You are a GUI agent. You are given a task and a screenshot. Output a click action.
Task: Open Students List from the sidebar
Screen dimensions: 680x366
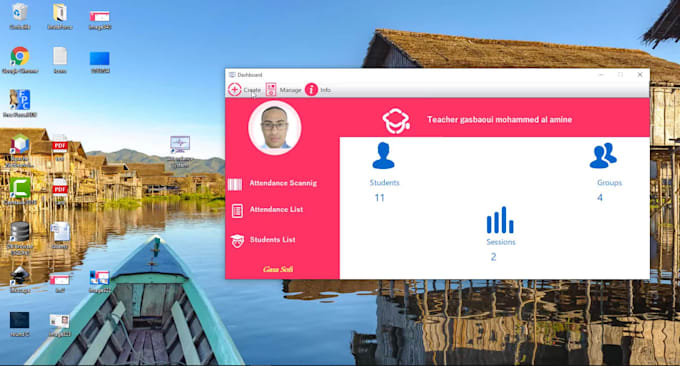pyautogui.click(x=272, y=239)
